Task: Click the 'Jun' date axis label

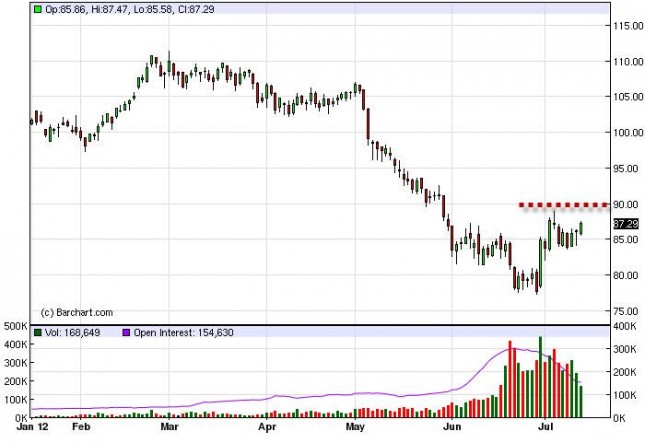Action: tap(452, 427)
